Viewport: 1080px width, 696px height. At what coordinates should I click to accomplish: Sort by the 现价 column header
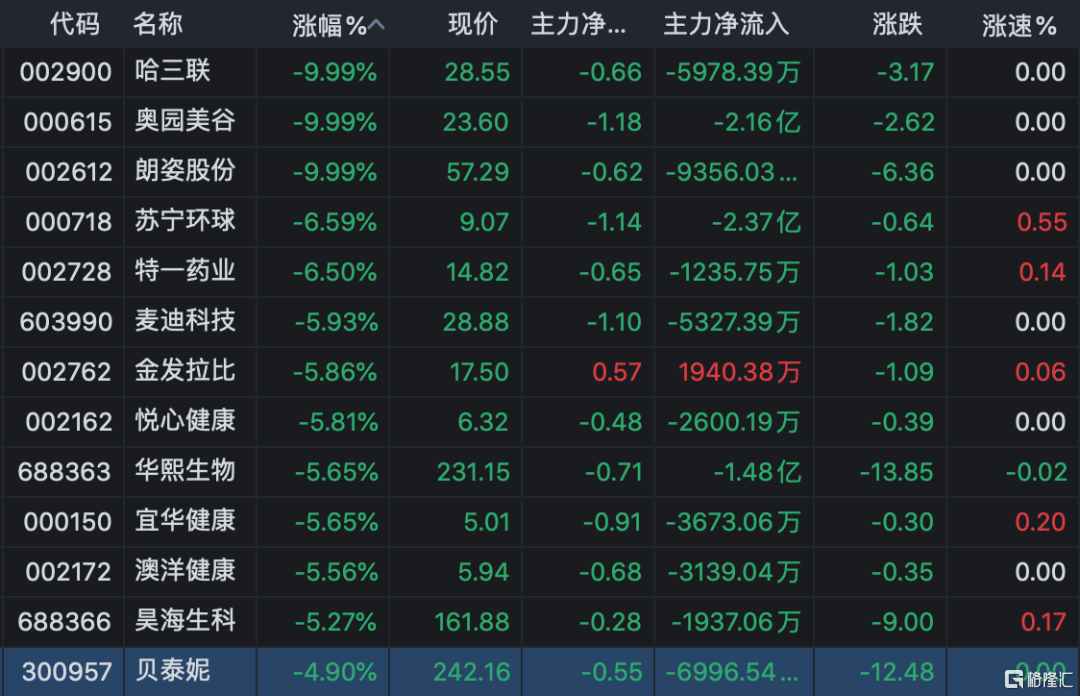(x=472, y=24)
